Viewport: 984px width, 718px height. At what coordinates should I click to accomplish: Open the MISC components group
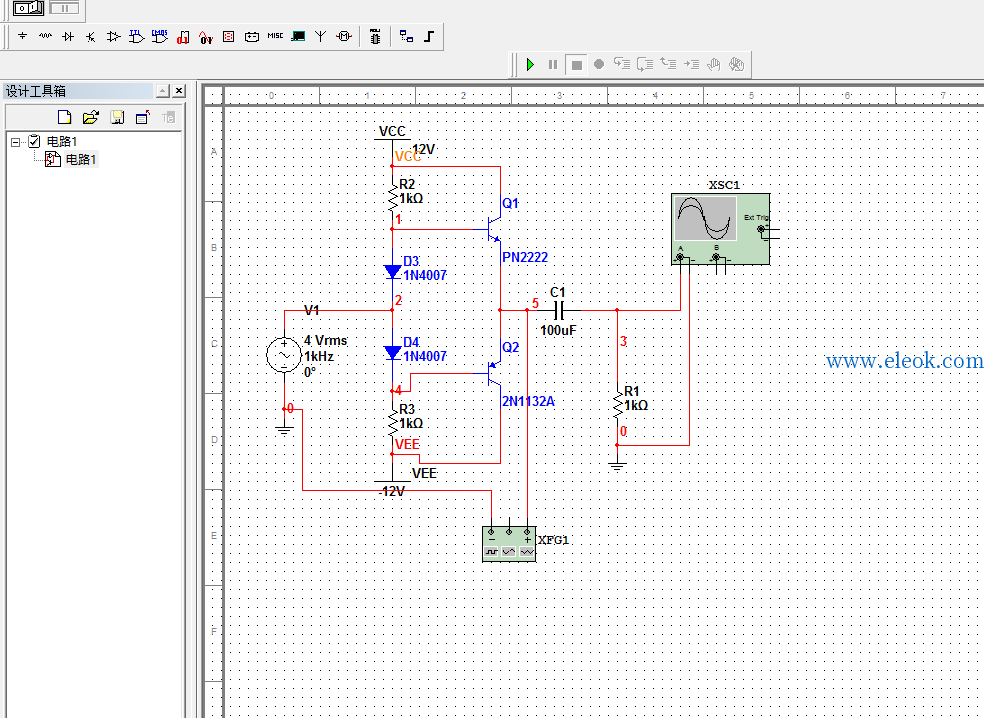tap(275, 36)
